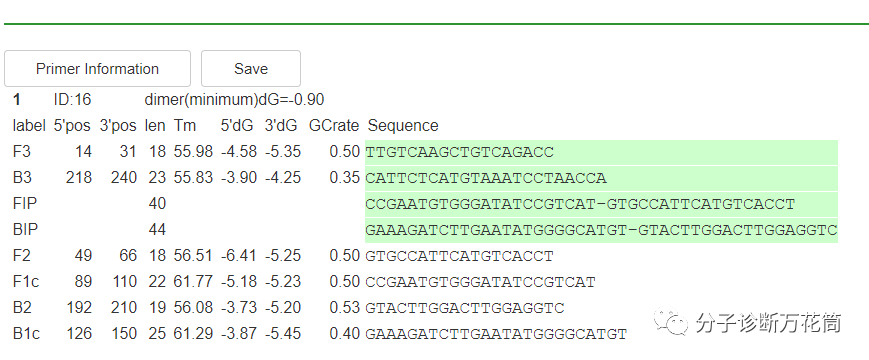Click the GCrate column header
Image resolution: width=869 pixels, height=360 pixels.
(334, 126)
